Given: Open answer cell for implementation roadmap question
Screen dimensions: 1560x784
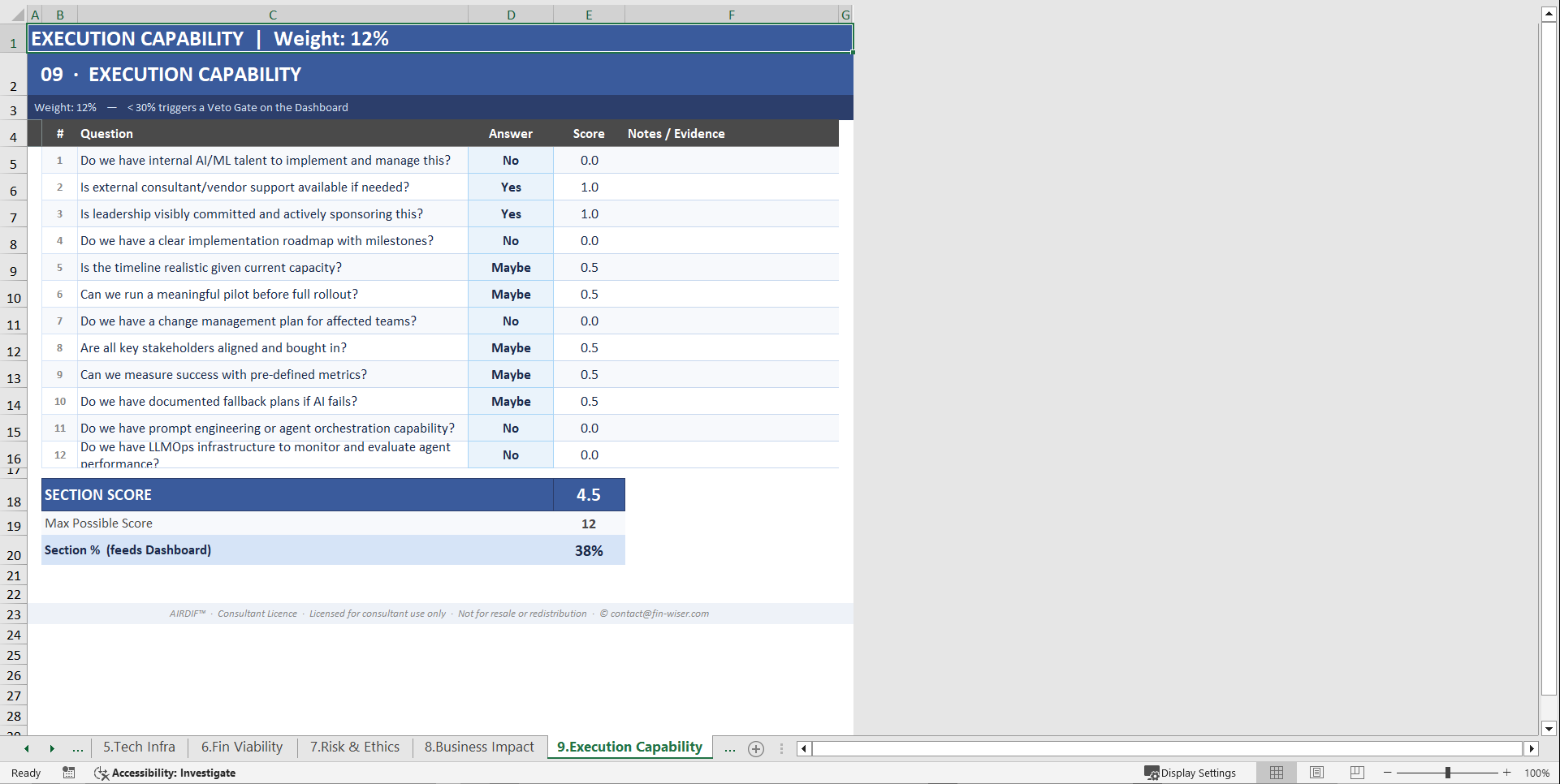Looking at the screenshot, I should point(511,241).
